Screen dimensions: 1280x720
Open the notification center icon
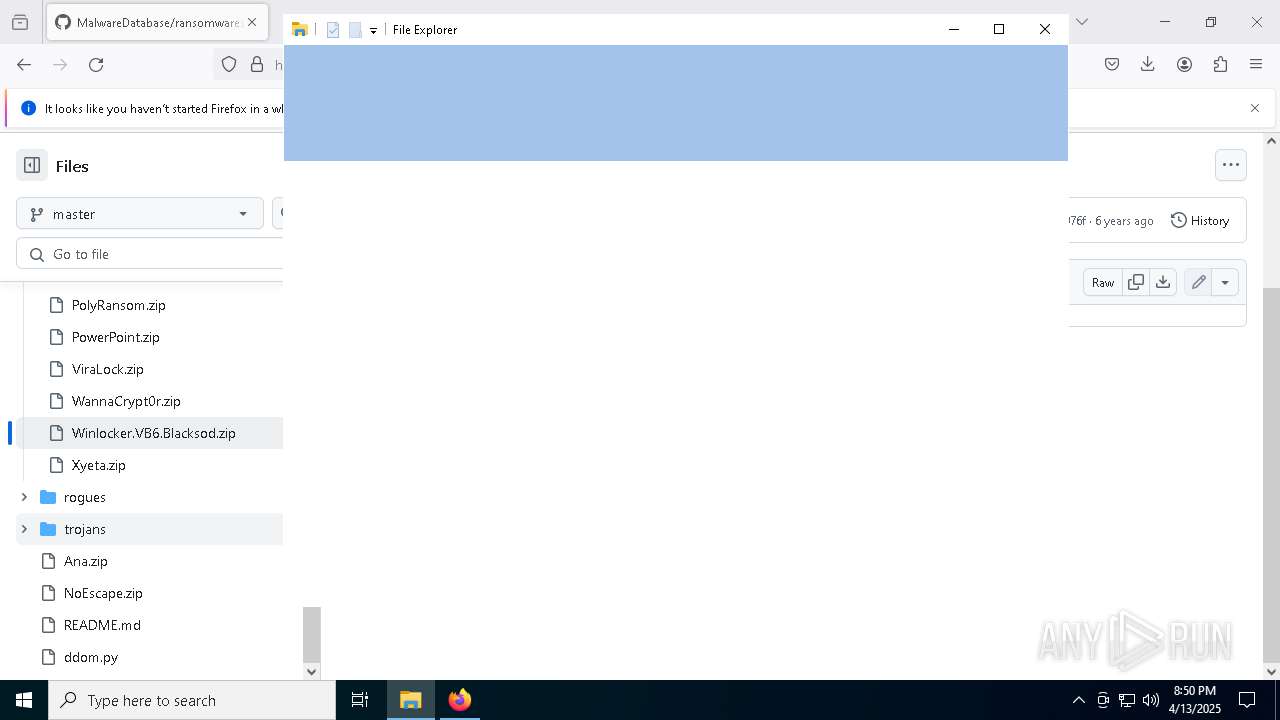tap(1247, 700)
